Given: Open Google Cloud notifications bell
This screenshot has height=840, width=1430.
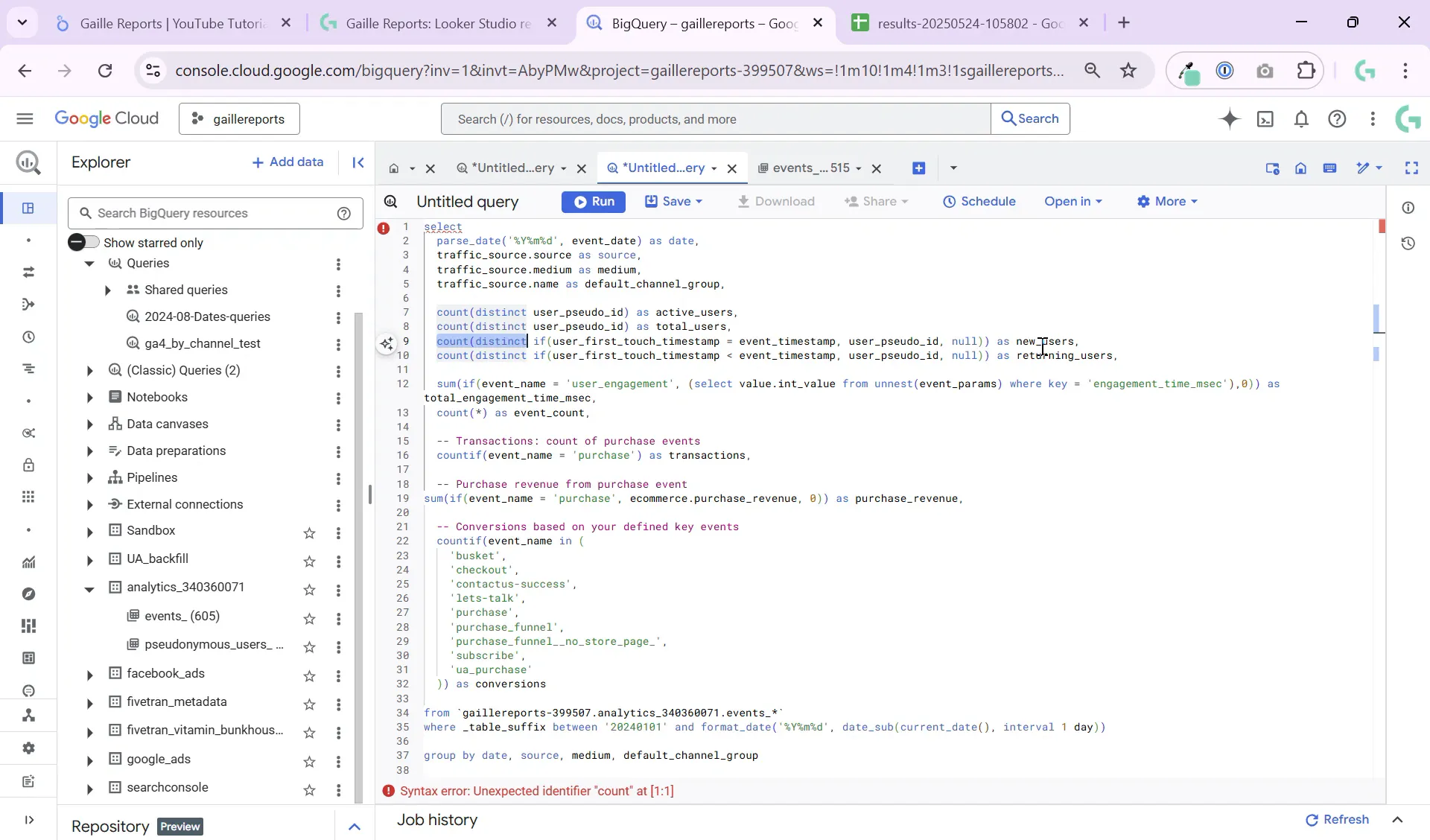Looking at the screenshot, I should [x=1302, y=119].
